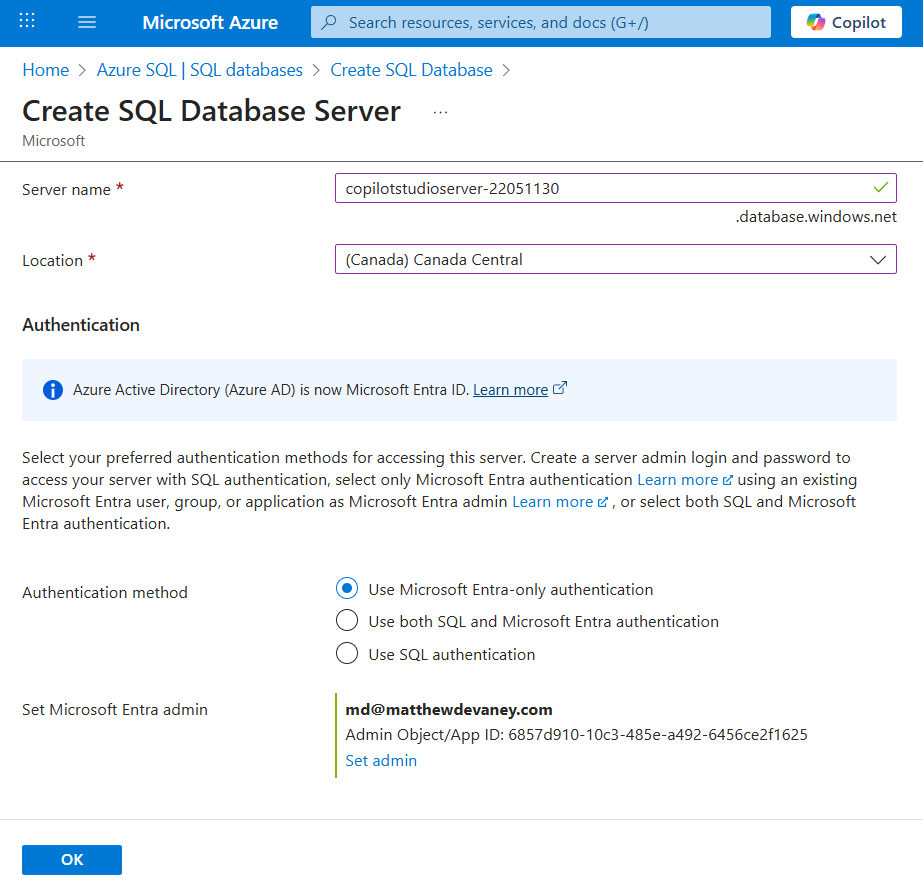Click the external link icon after banner Learn more
923x887 pixels.
tap(560, 389)
